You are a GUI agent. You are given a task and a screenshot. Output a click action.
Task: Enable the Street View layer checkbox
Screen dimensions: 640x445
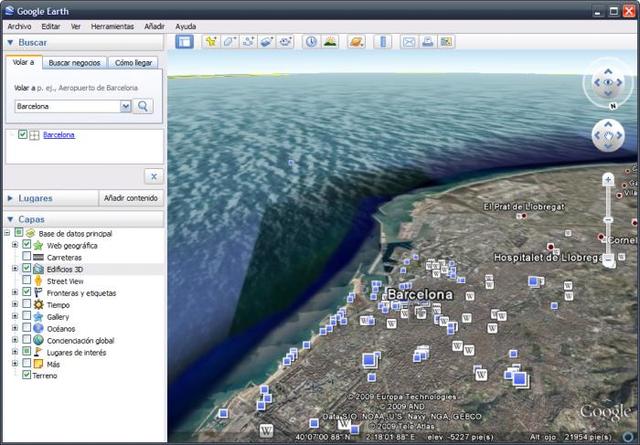pyautogui.click(x=27, y=280)
